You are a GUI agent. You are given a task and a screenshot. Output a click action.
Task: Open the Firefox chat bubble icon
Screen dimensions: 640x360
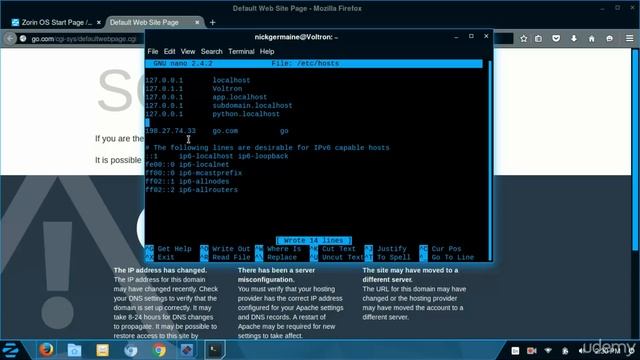(609, 38)
